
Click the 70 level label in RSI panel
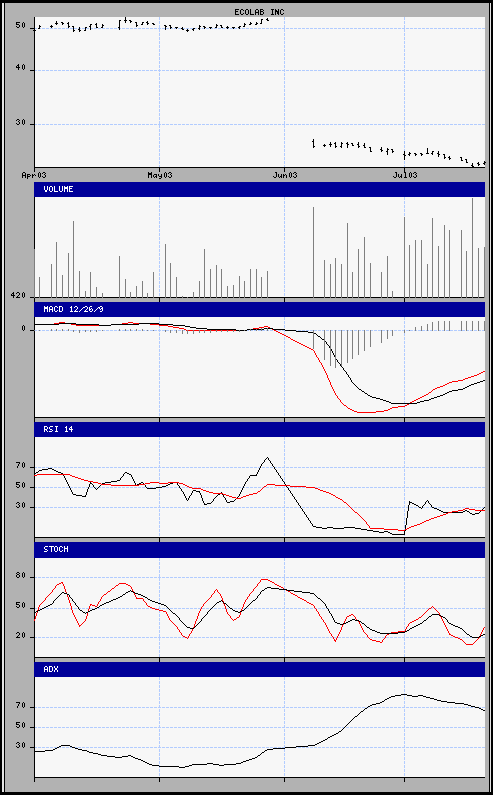21,466
